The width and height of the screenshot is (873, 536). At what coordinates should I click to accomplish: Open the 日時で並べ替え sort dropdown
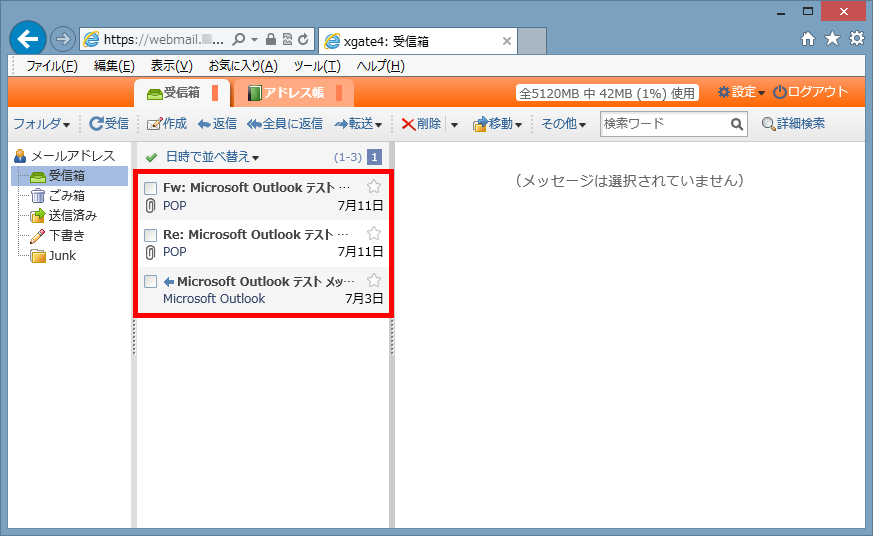click(212, 157)
